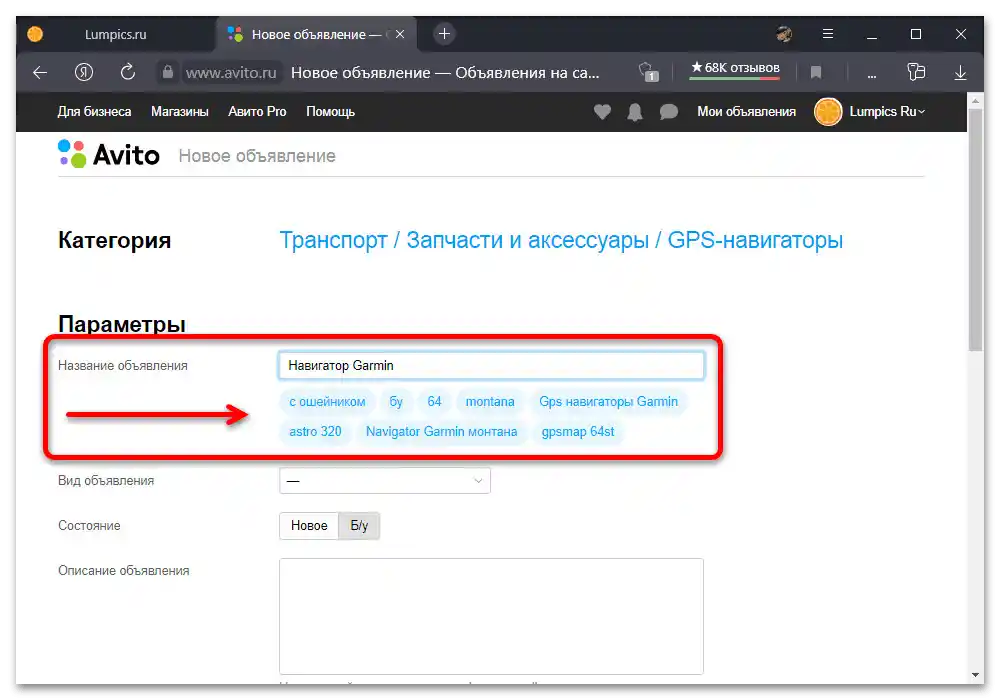Click the scrollbar up arrow
Image resolution: width=1000 pixels, height=700 pixels.
975,101
